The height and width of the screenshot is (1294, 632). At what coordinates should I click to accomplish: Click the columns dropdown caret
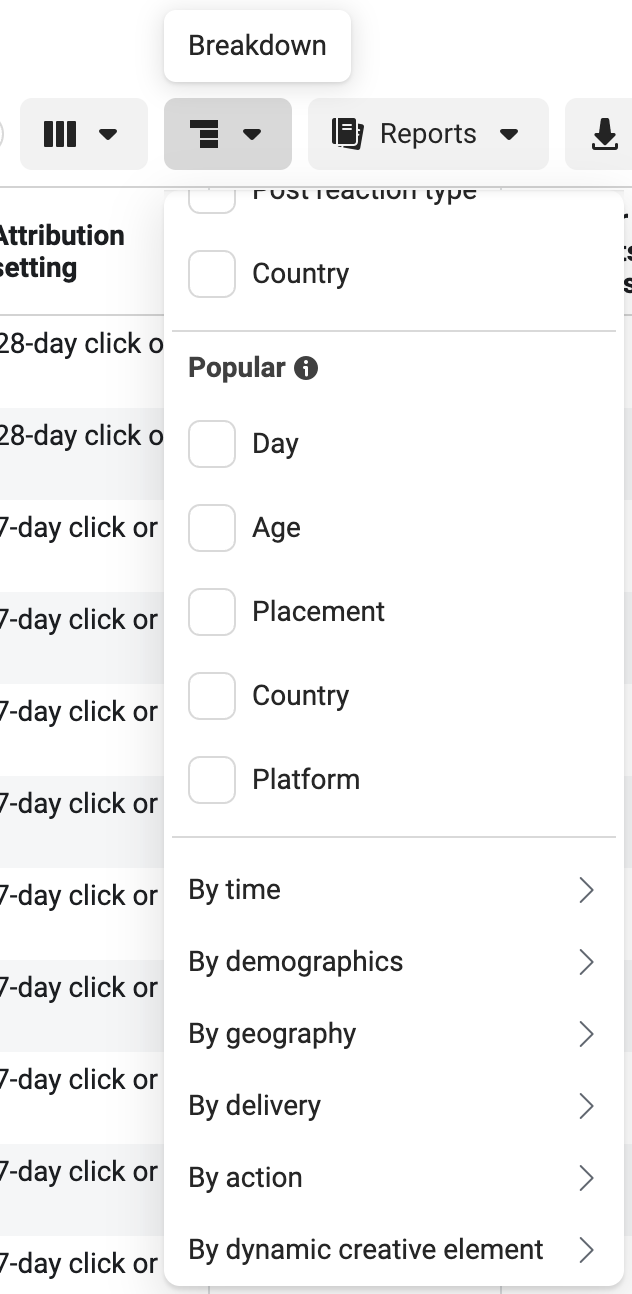pyautogui.click(x=109, y=135)
